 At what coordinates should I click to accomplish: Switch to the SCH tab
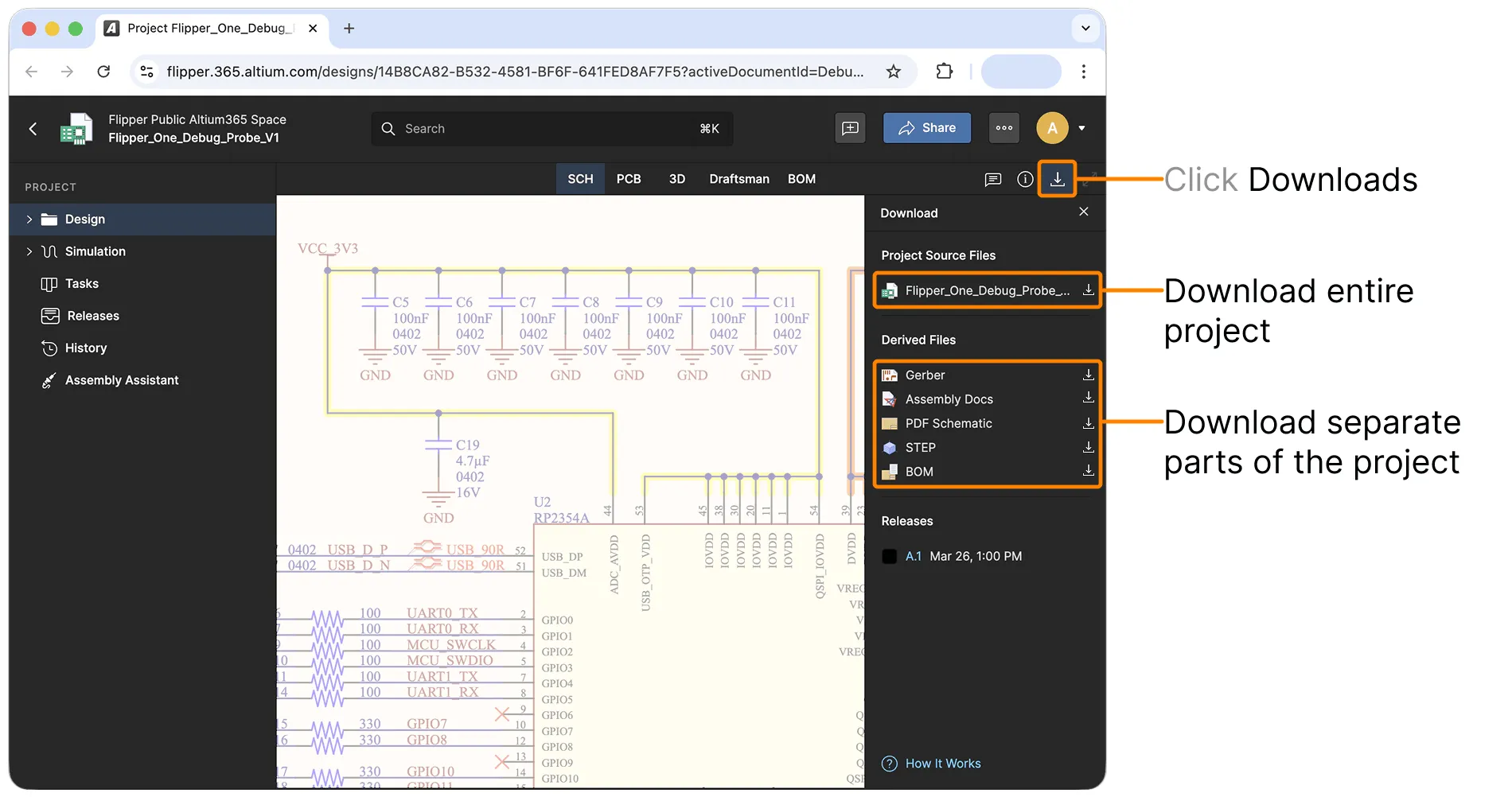(580, 179)
